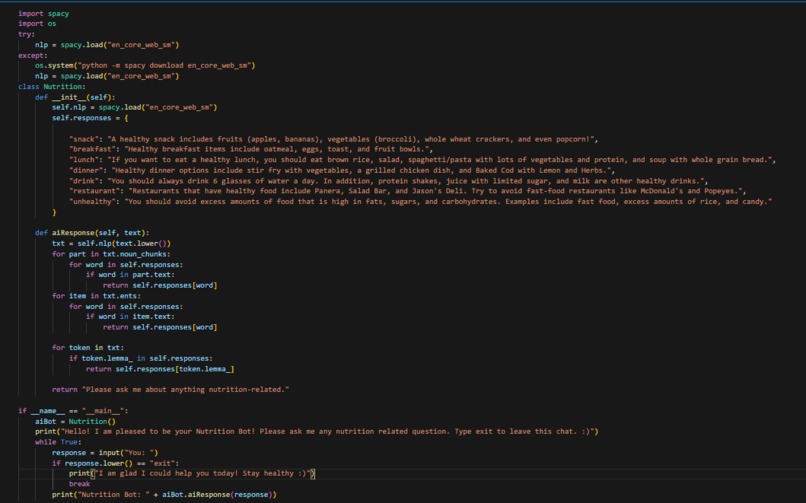Click the 'A healthy snack includes fruits' string

click(x=351, y=139)
